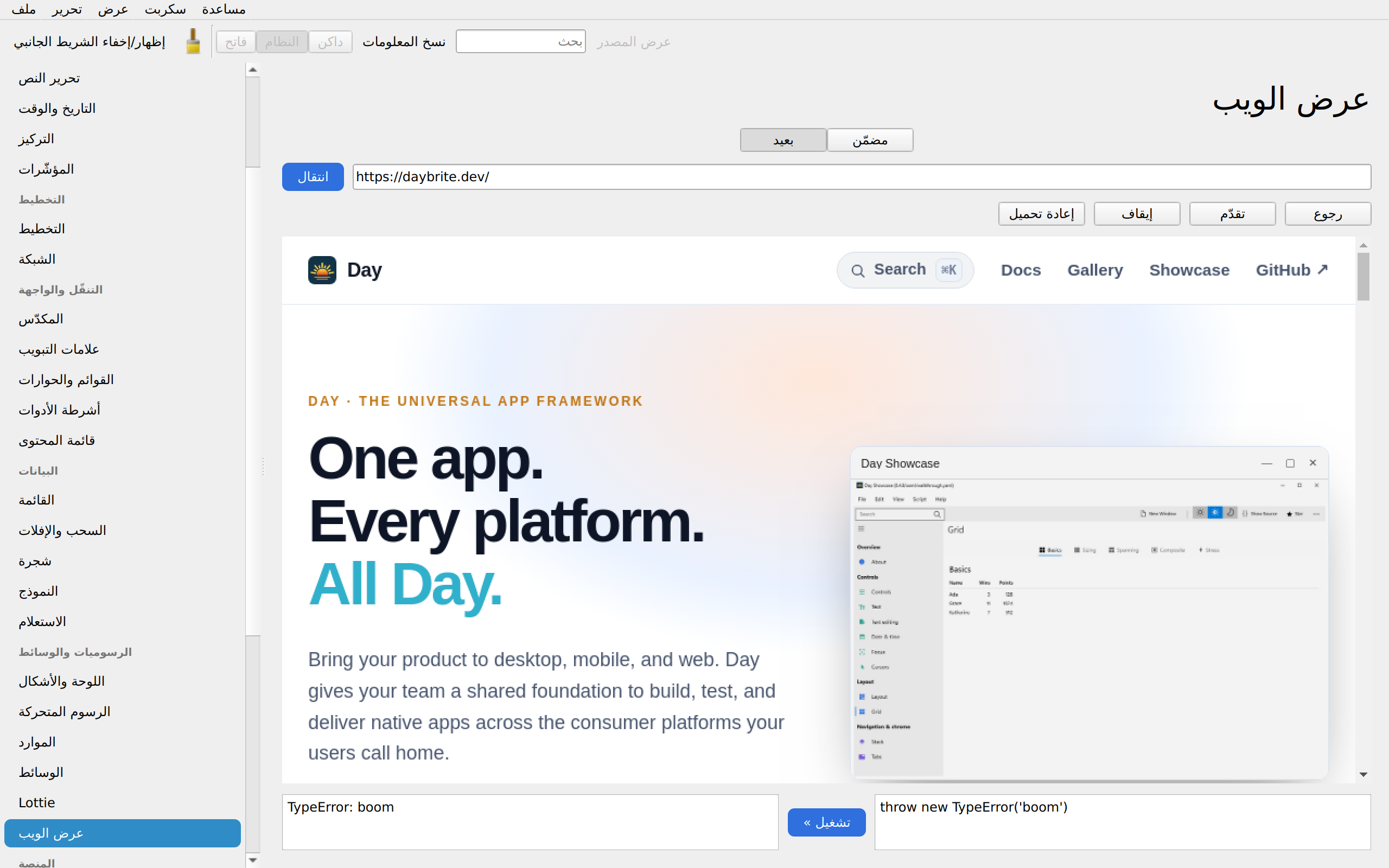Click the إيقاف (Stop) button
Screen dimensions: 1389x868
(x=1137, y=214)
